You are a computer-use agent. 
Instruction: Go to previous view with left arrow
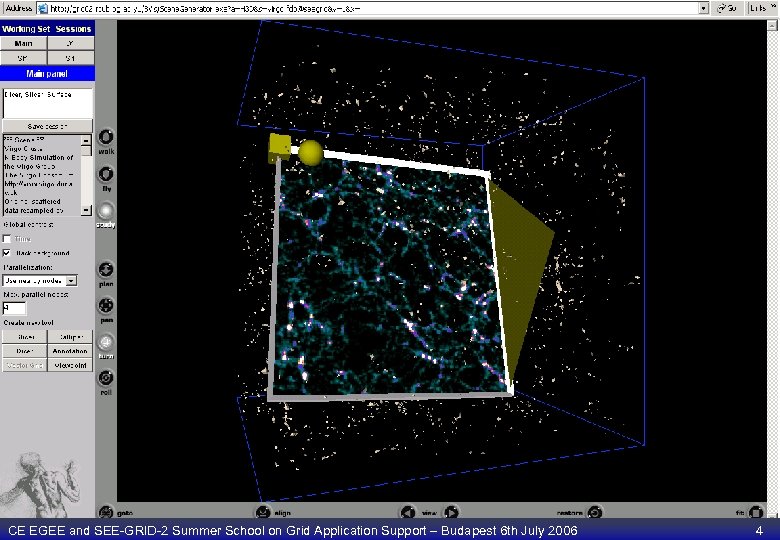[x=408, y=512]
